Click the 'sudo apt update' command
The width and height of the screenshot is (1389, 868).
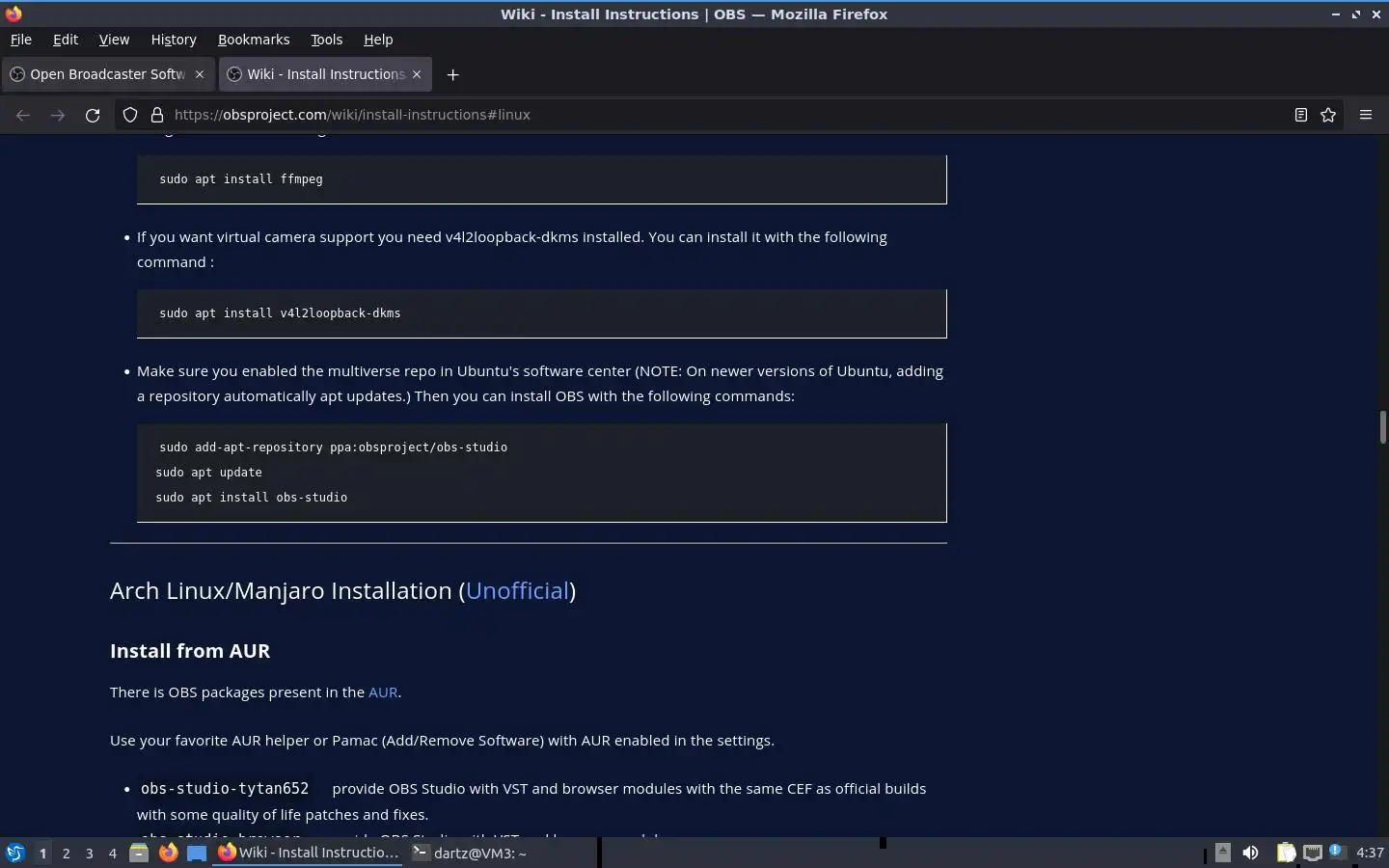[208, 473]
